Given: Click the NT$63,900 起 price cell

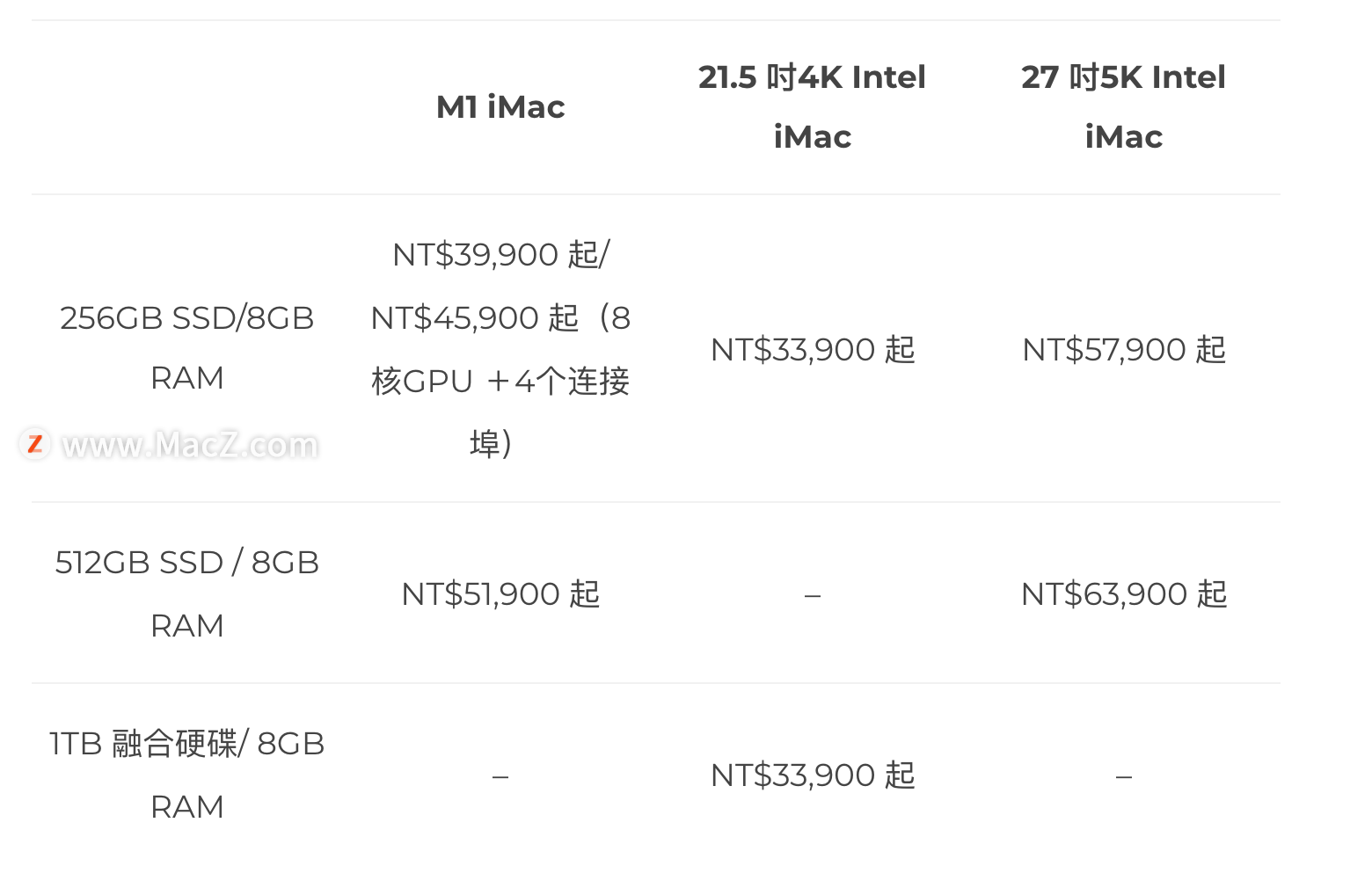Looking at the screenshot, I should tap(1124, 594).
